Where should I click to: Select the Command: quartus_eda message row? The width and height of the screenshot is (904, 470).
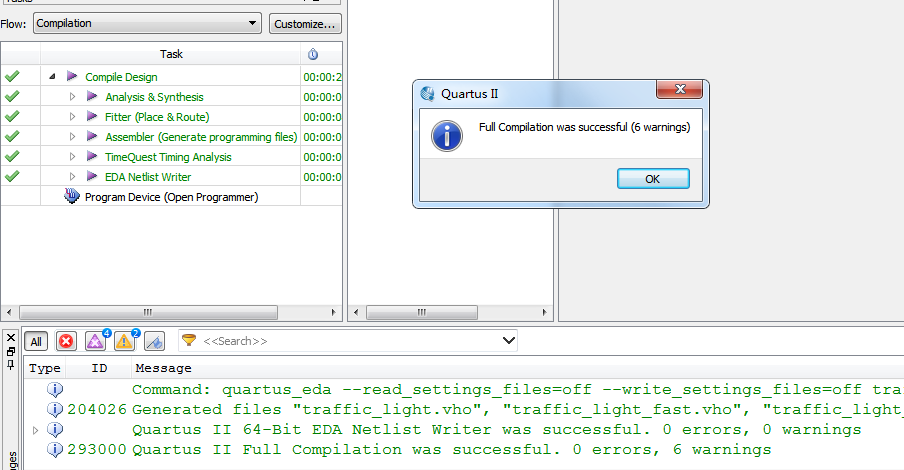tap(464, 390)
